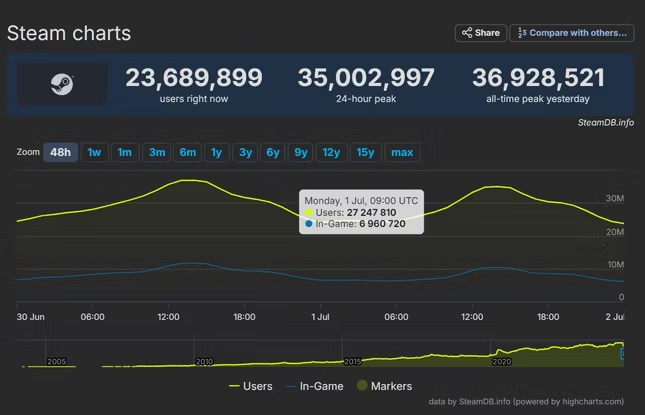Click the 2005 label in navigator

click(x=56, y=362)
